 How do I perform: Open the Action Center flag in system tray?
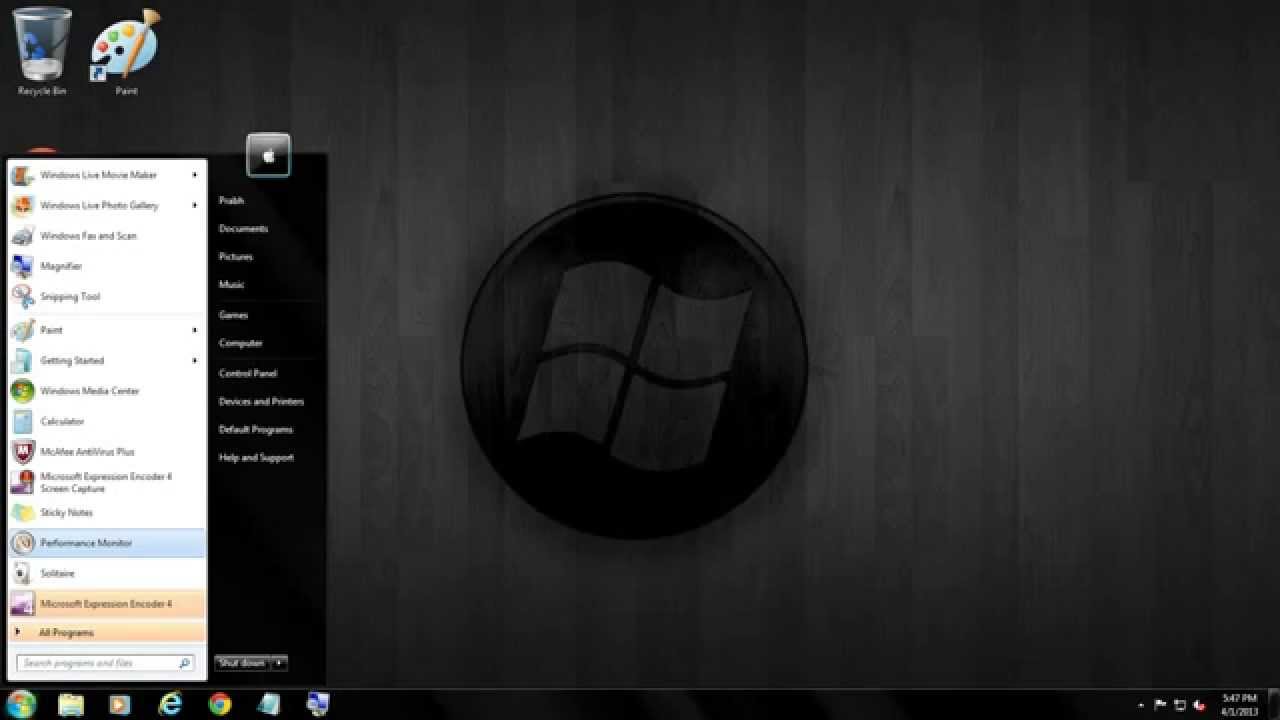pyautogui.click(x=1161, y=705)
